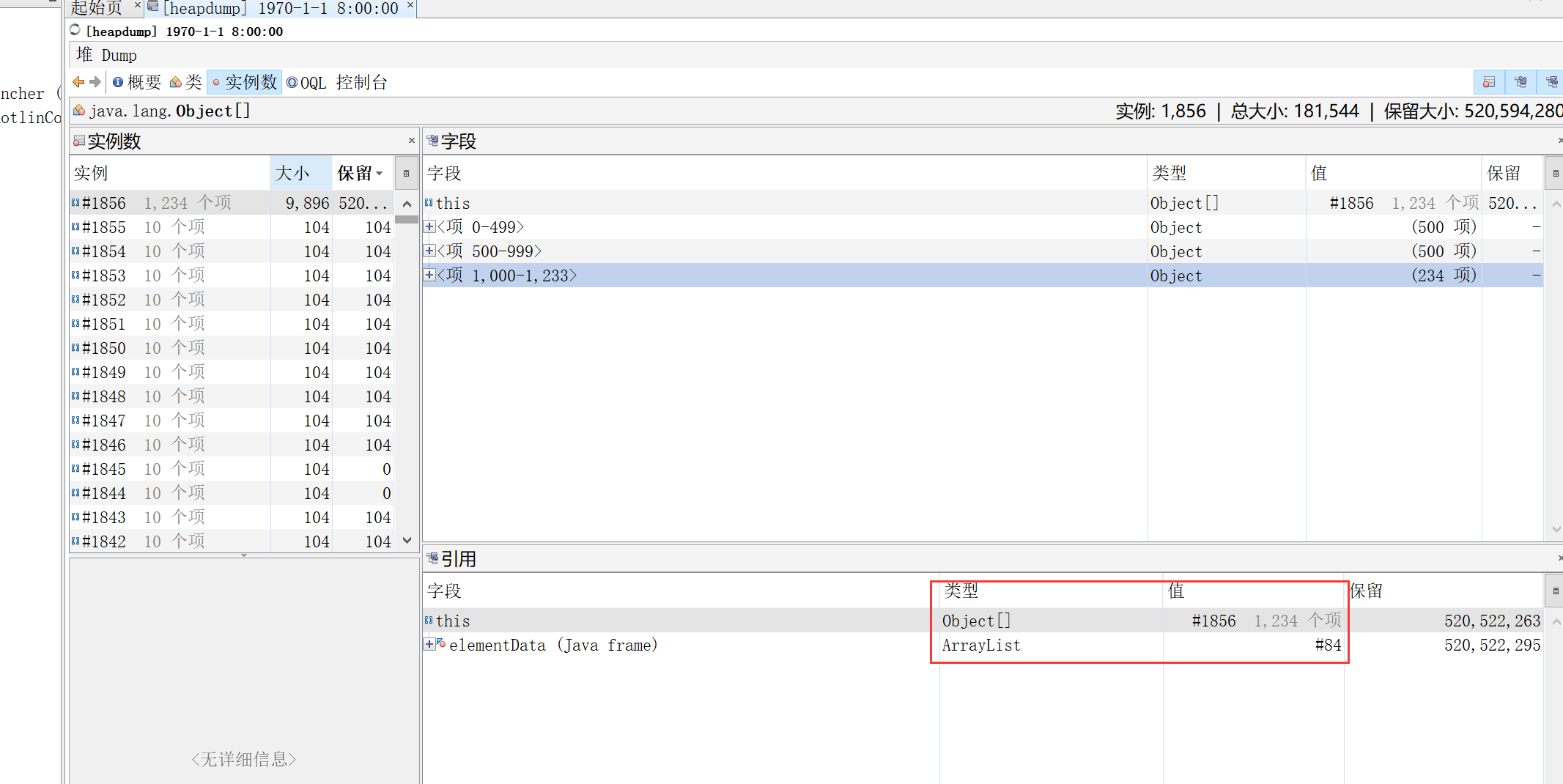Expand the 项 0-499 node
The image size is (1563, 784).
[x=430, y=227]
